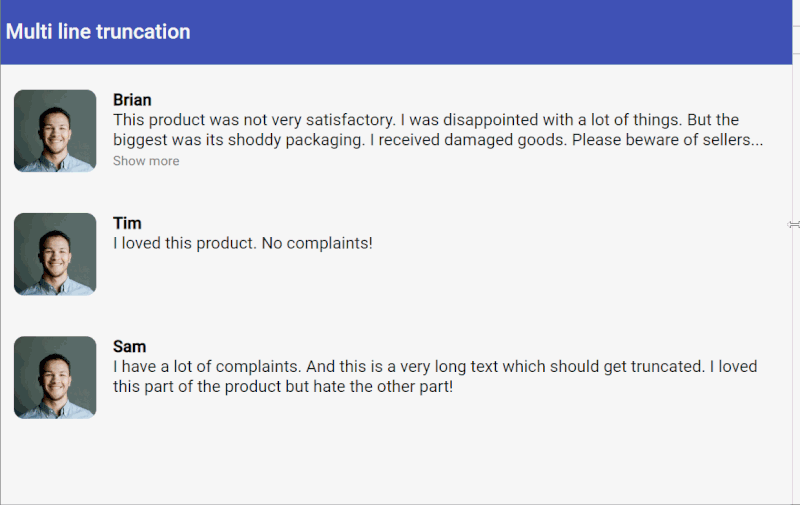800x505 pixels.
Task: Click the empty blue header area
Action: tap(500, 32)
